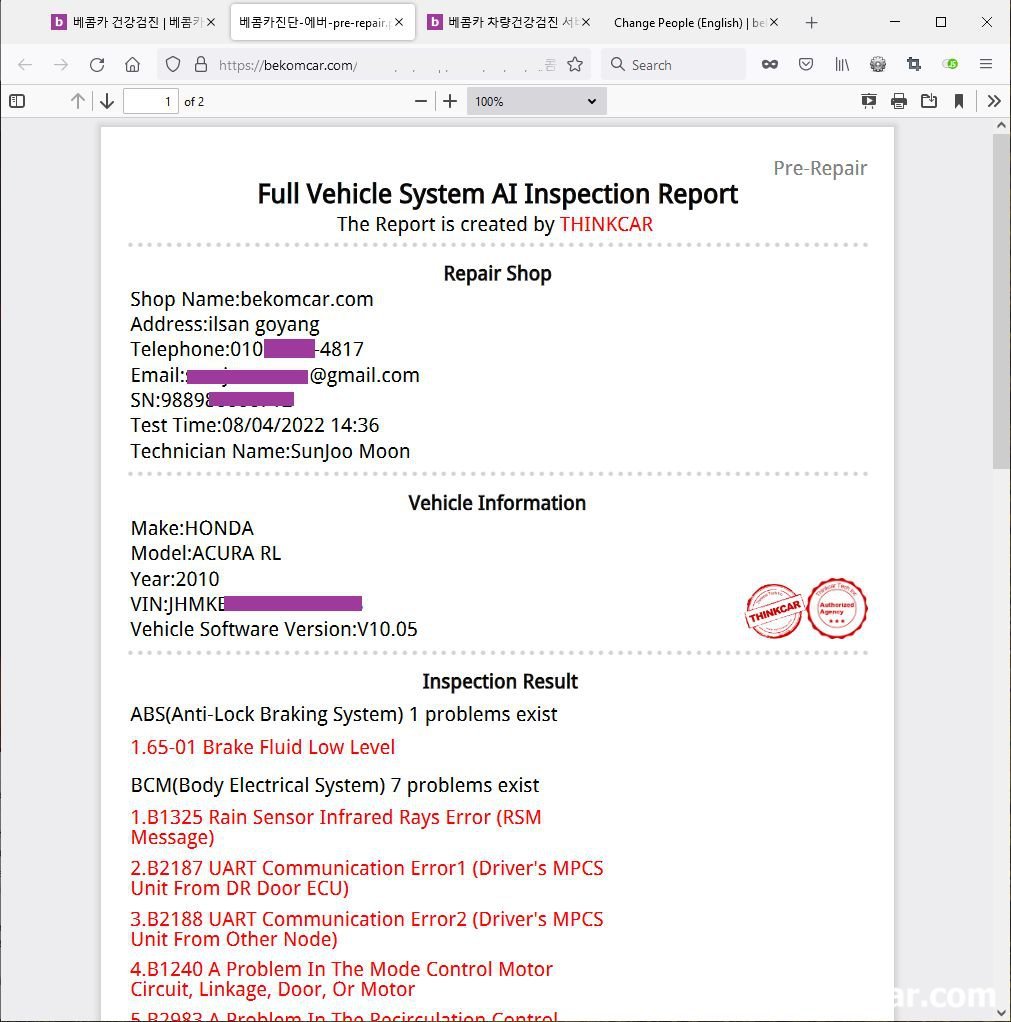
Task: Click the translate icon in address bar
Action: point(550,65)
